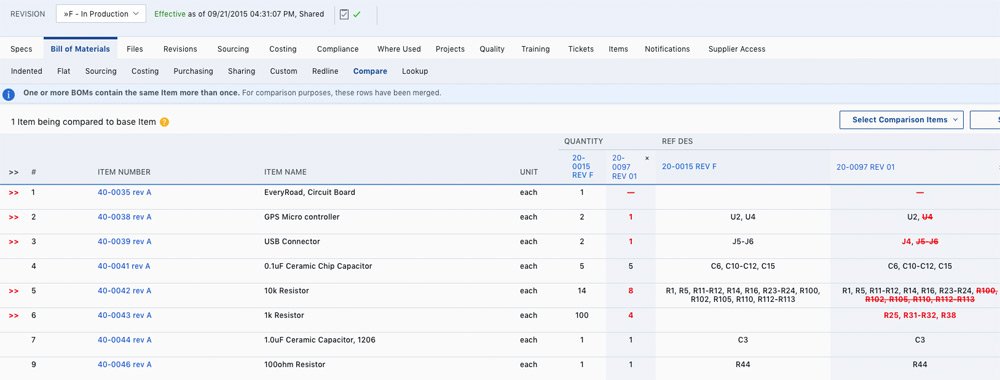Open the Quality tab
The image size is (1000, 380).
click(x=492, y=49)
